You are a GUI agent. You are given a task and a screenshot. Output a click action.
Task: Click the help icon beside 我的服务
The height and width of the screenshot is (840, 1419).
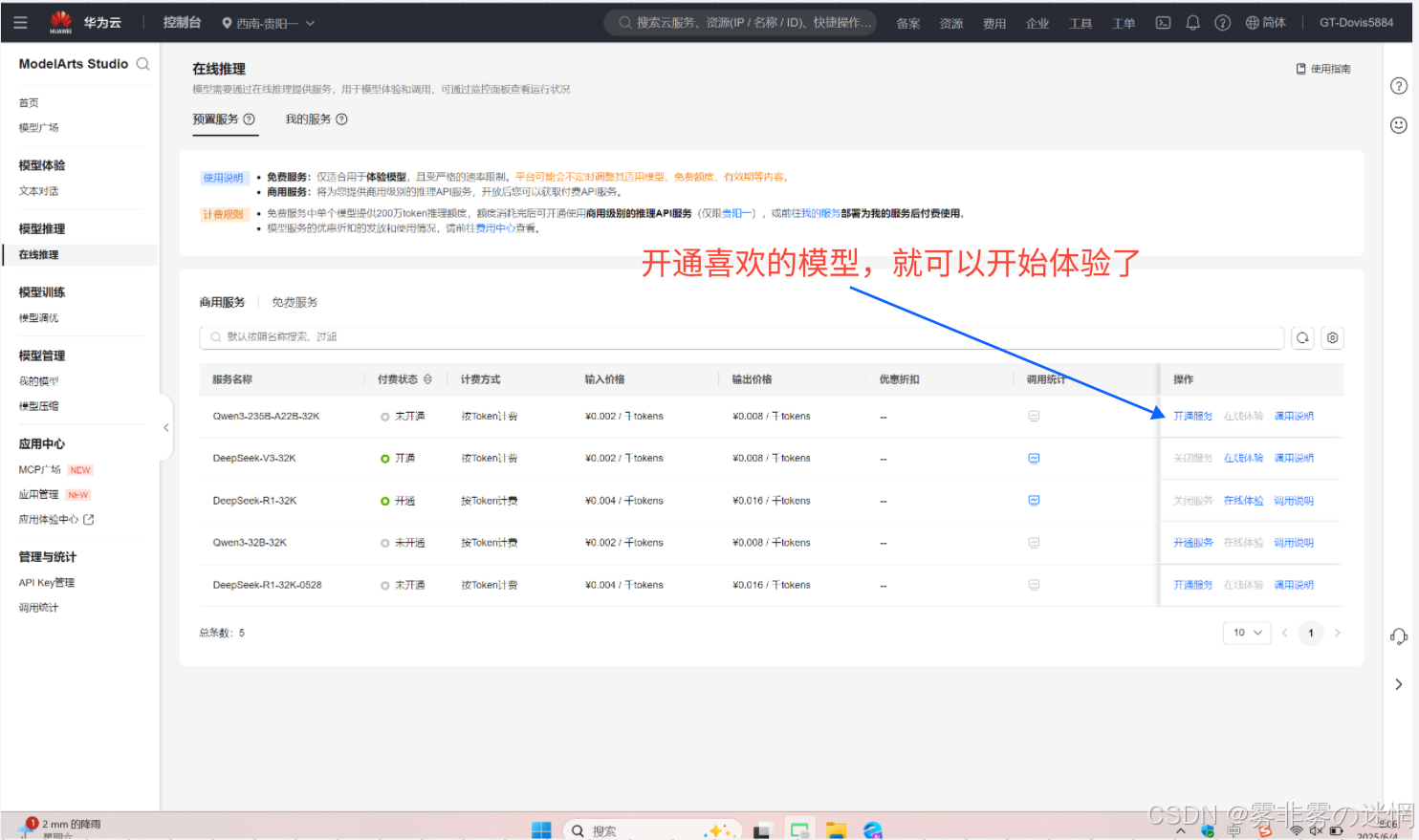(341, 119)
